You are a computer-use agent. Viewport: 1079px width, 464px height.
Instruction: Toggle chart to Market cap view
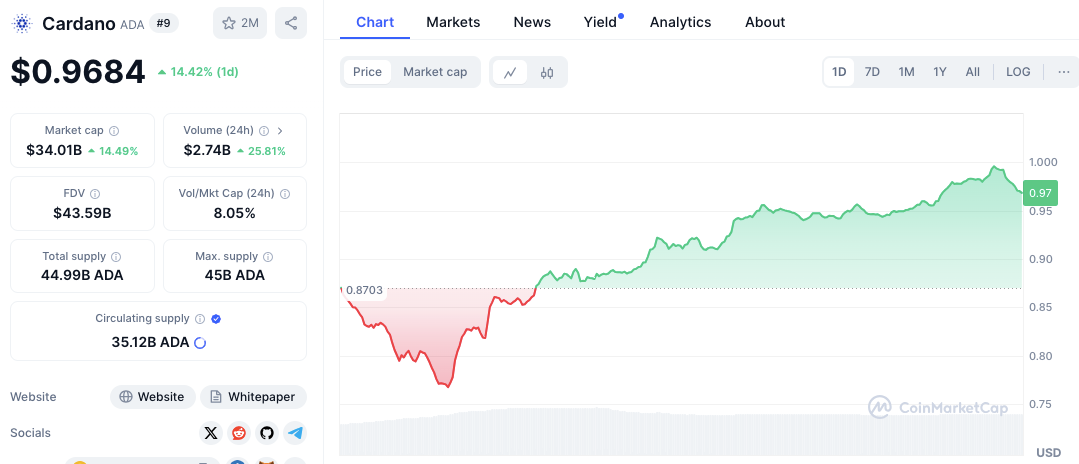[x=435, y=72]
